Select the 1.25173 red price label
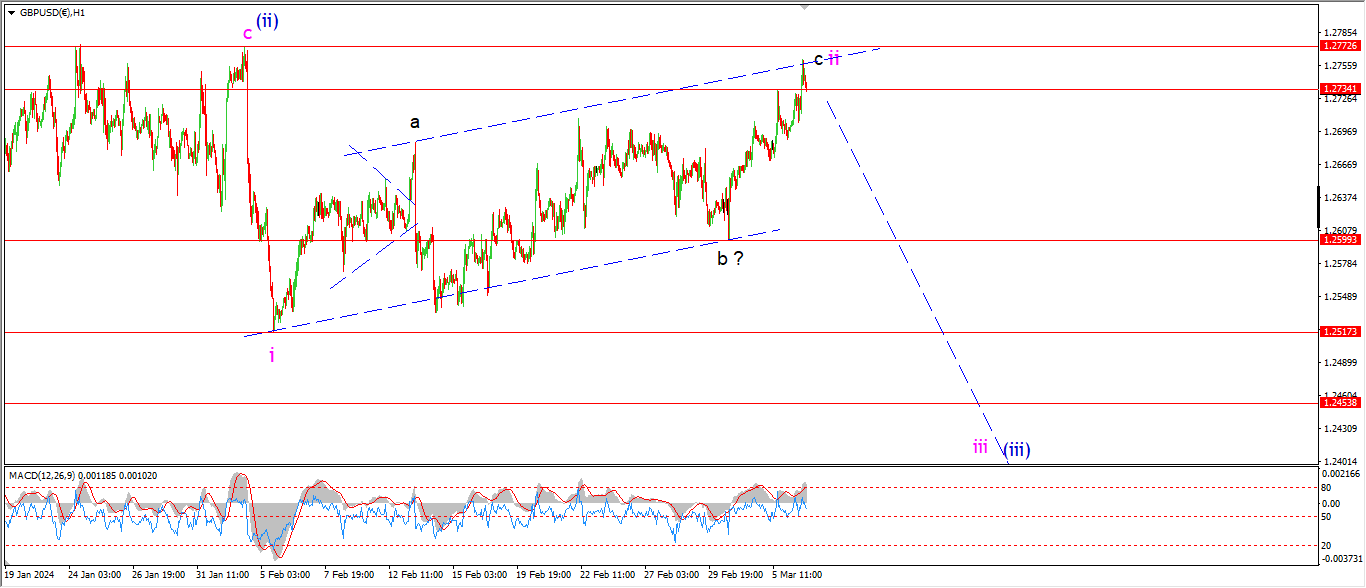Viewport: 1366px width, 588px height. click(1339, 331)
